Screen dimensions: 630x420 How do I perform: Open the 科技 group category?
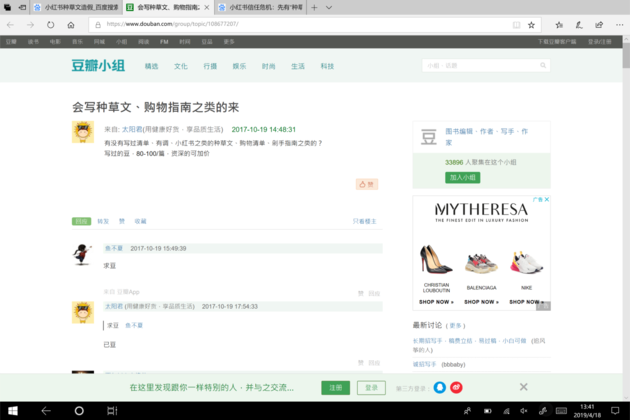[x=327, y=66]
